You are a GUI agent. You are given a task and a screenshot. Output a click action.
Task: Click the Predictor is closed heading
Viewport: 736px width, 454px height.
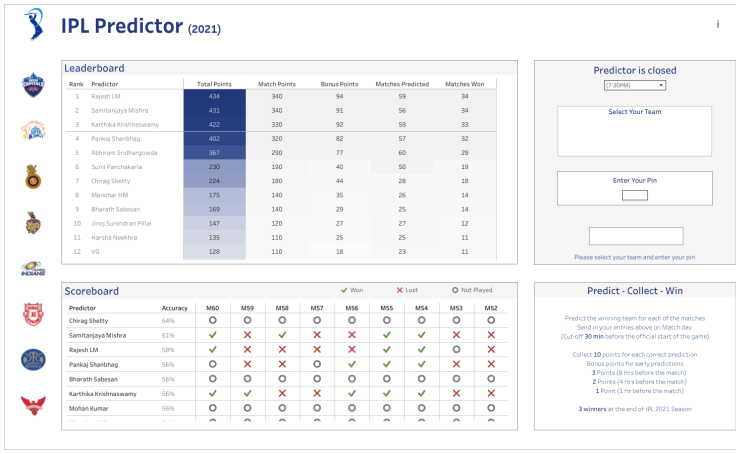[x=635, y=70]
